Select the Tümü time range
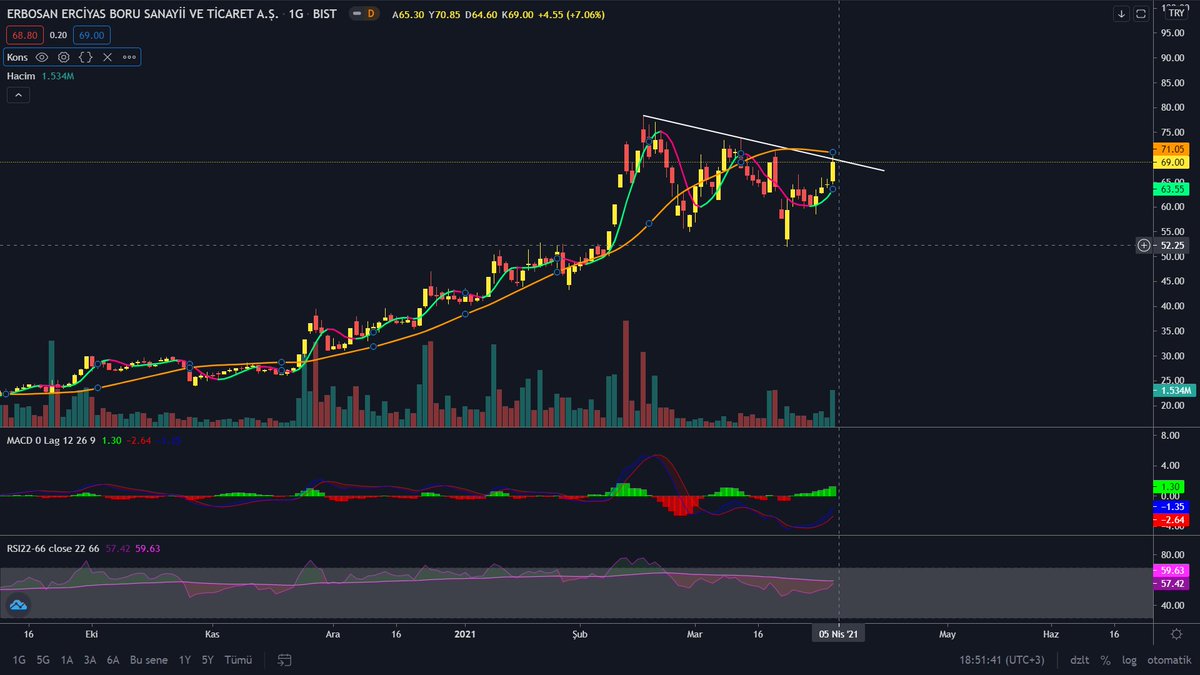 238,660
